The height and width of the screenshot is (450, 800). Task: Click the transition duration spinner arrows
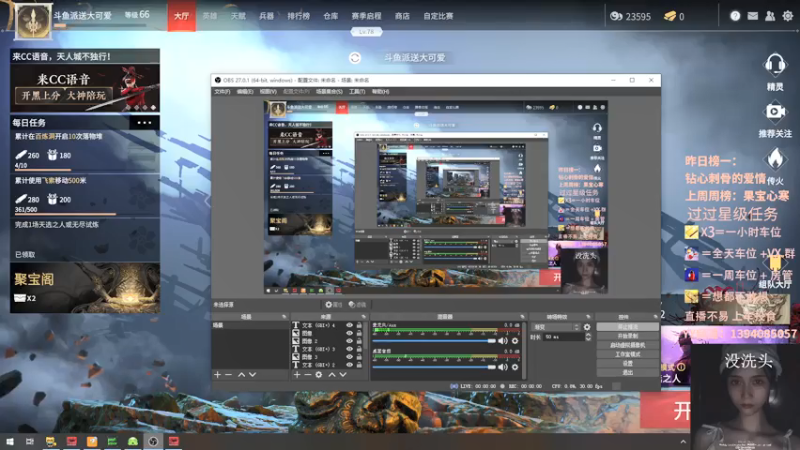click(588, 337)
